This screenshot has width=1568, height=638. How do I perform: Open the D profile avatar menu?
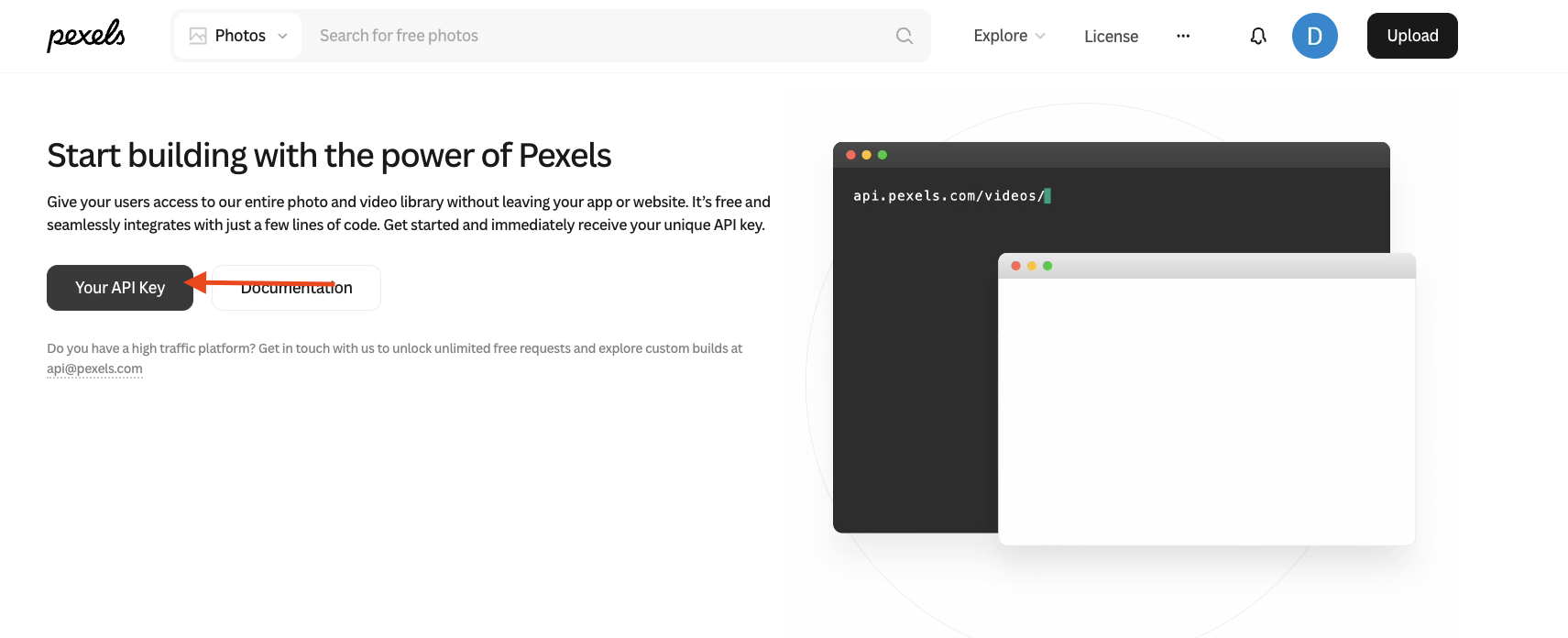pyautogui.click(x=1314, y=36)
